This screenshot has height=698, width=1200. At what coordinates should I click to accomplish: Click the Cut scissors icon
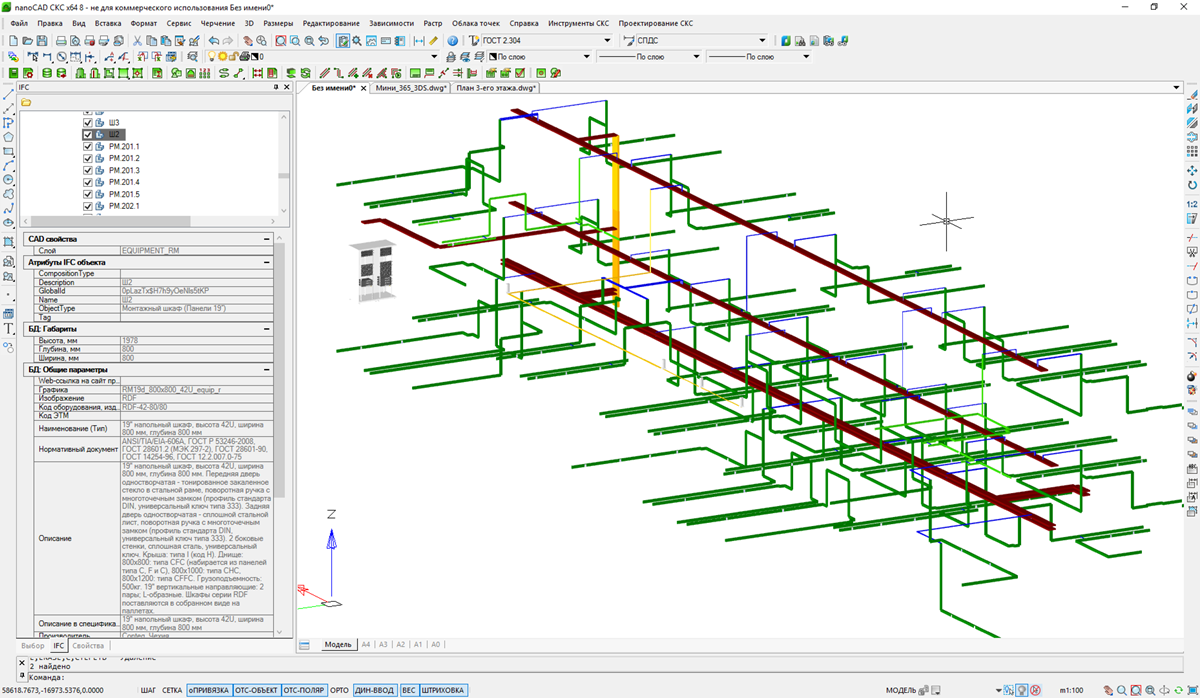137,41
